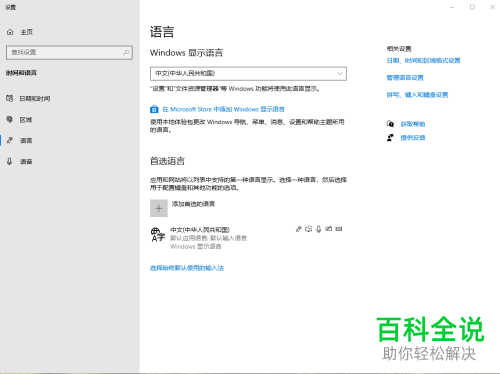This screenshot has height=374, width=500.
Task: Open 选择始终默认使用的输入法 link
Action: [x=187, y=268]
